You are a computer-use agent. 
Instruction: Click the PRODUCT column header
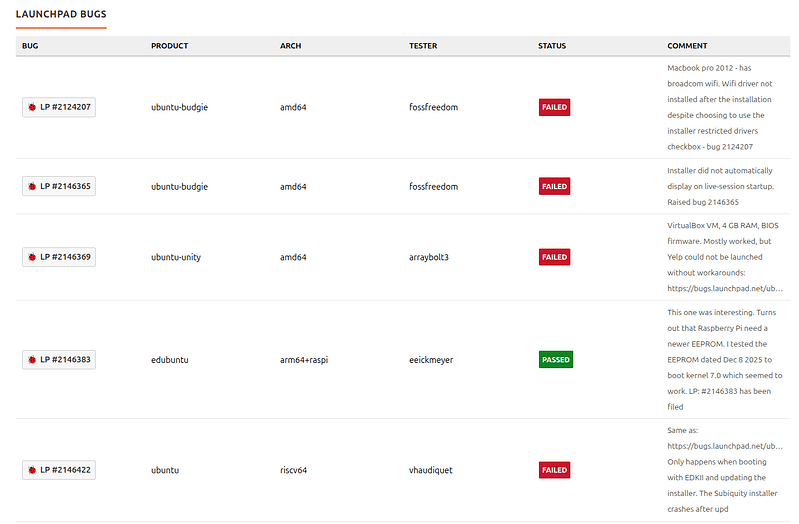[x=169, y=46]
